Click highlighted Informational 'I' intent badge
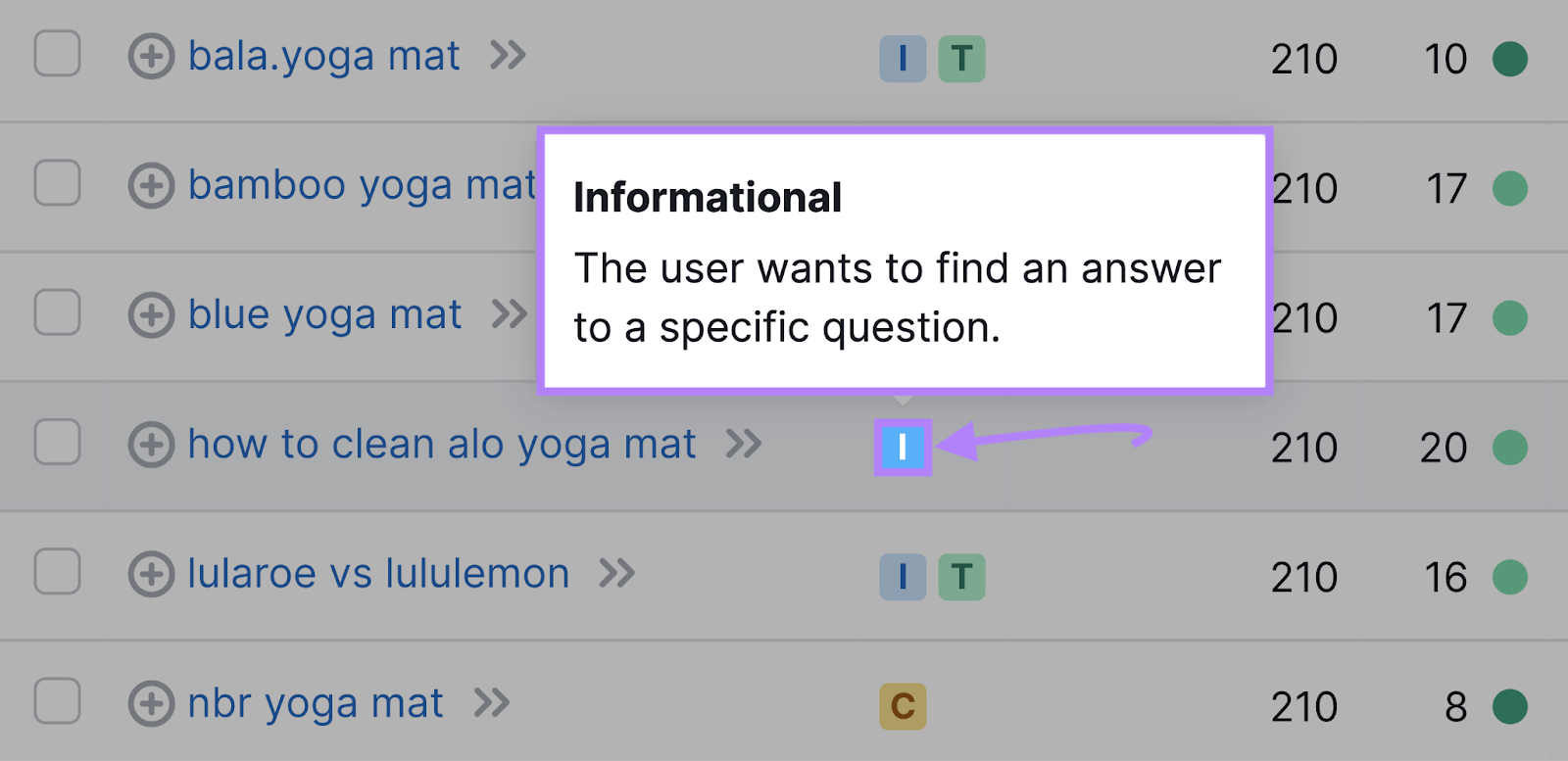 (x=903, y=448)
